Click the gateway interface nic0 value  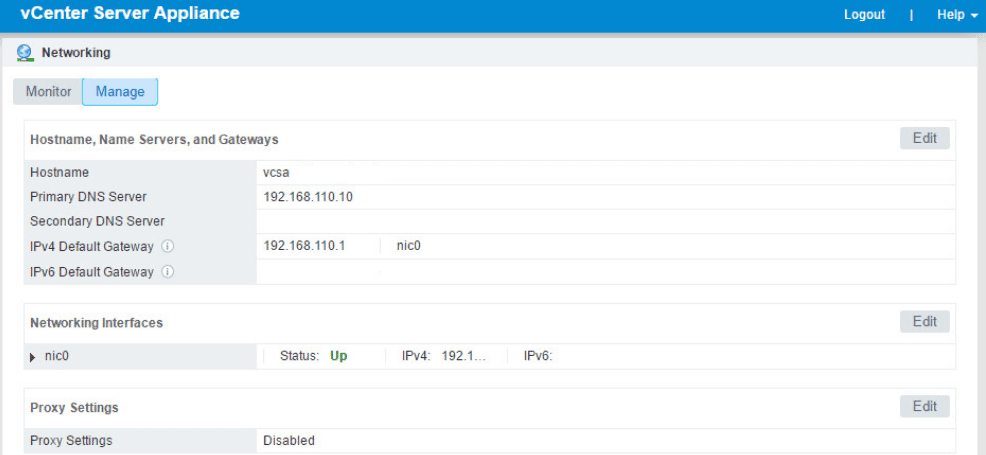click(x=408, y=246)
